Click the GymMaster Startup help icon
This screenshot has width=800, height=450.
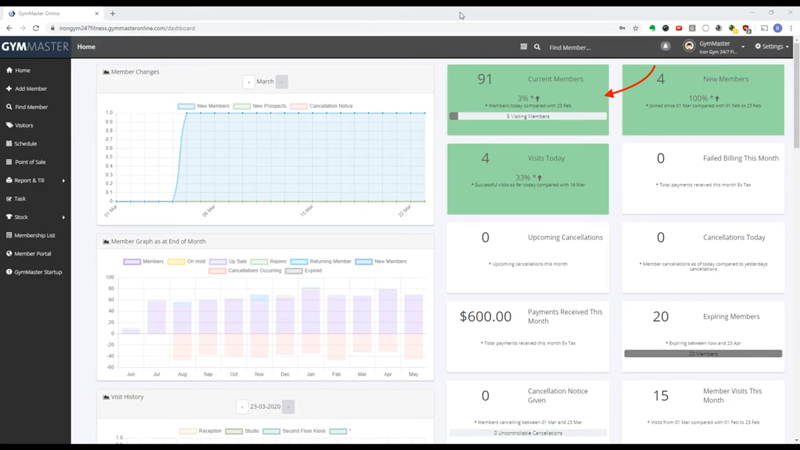pyautogui.click(x=9, y=272)
